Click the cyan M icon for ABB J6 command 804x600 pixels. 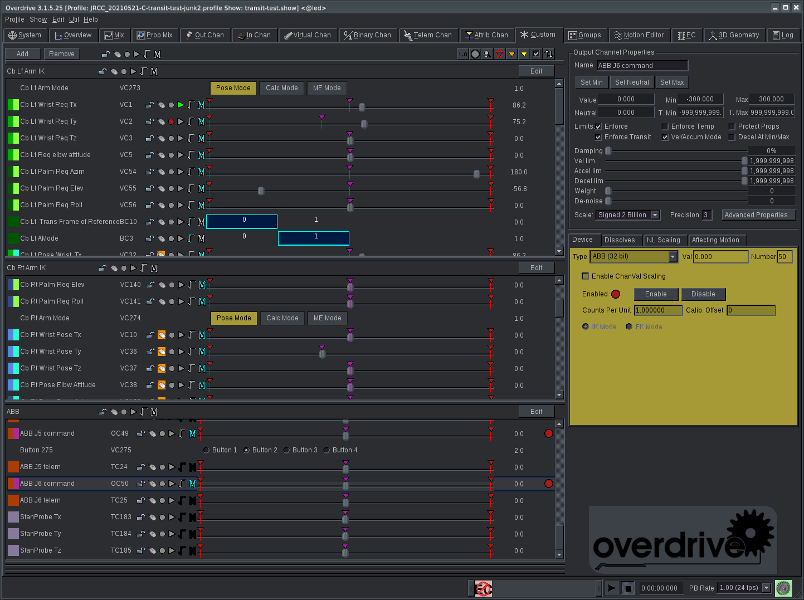(x=192, y=484)
